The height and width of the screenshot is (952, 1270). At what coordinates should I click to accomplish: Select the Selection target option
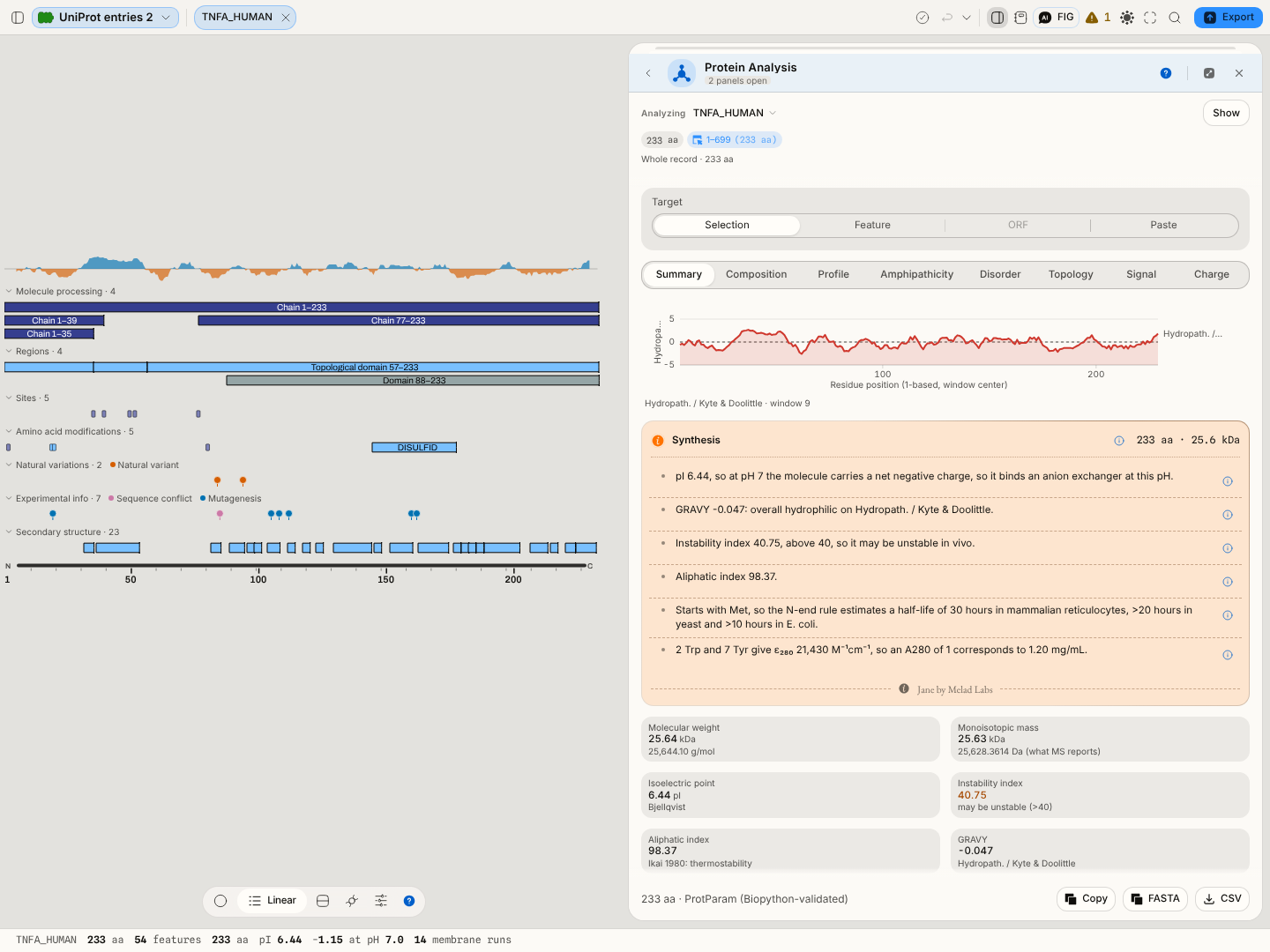click(x=727, y=226)
